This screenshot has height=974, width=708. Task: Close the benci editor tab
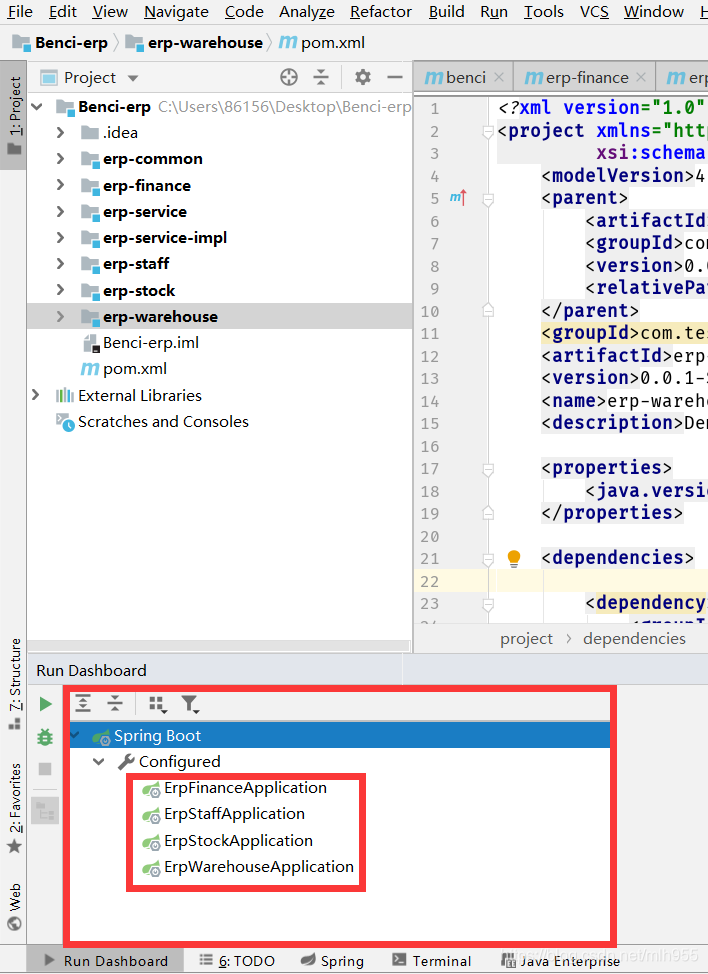[499, 77]
